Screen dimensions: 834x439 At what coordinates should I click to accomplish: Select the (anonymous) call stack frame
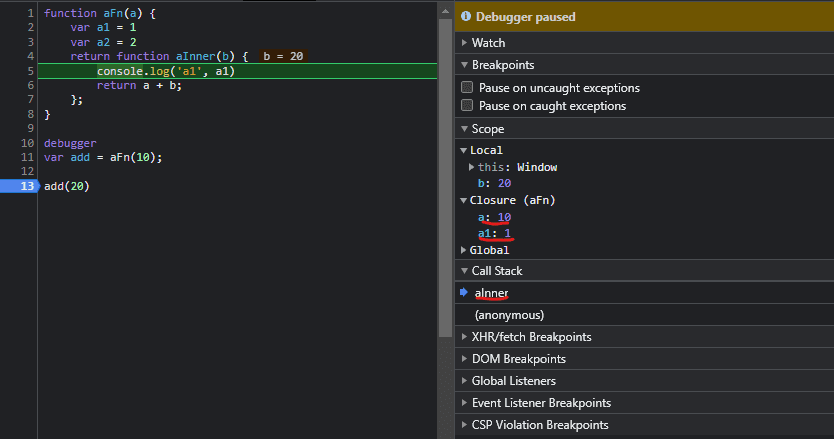pos(509,315)
